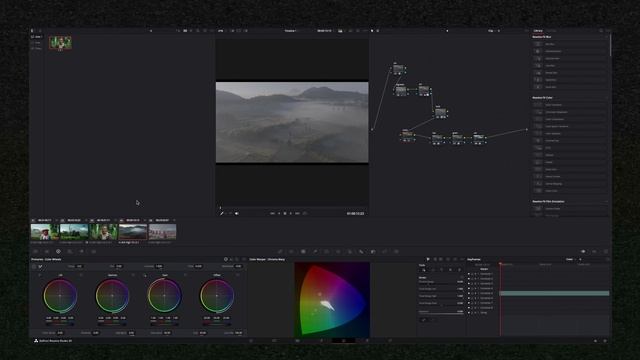The width and height of the screenshot is (640, 360).
Task: Reset the Offset wheel with its reset icon
Action: click(x=238, y=276)
